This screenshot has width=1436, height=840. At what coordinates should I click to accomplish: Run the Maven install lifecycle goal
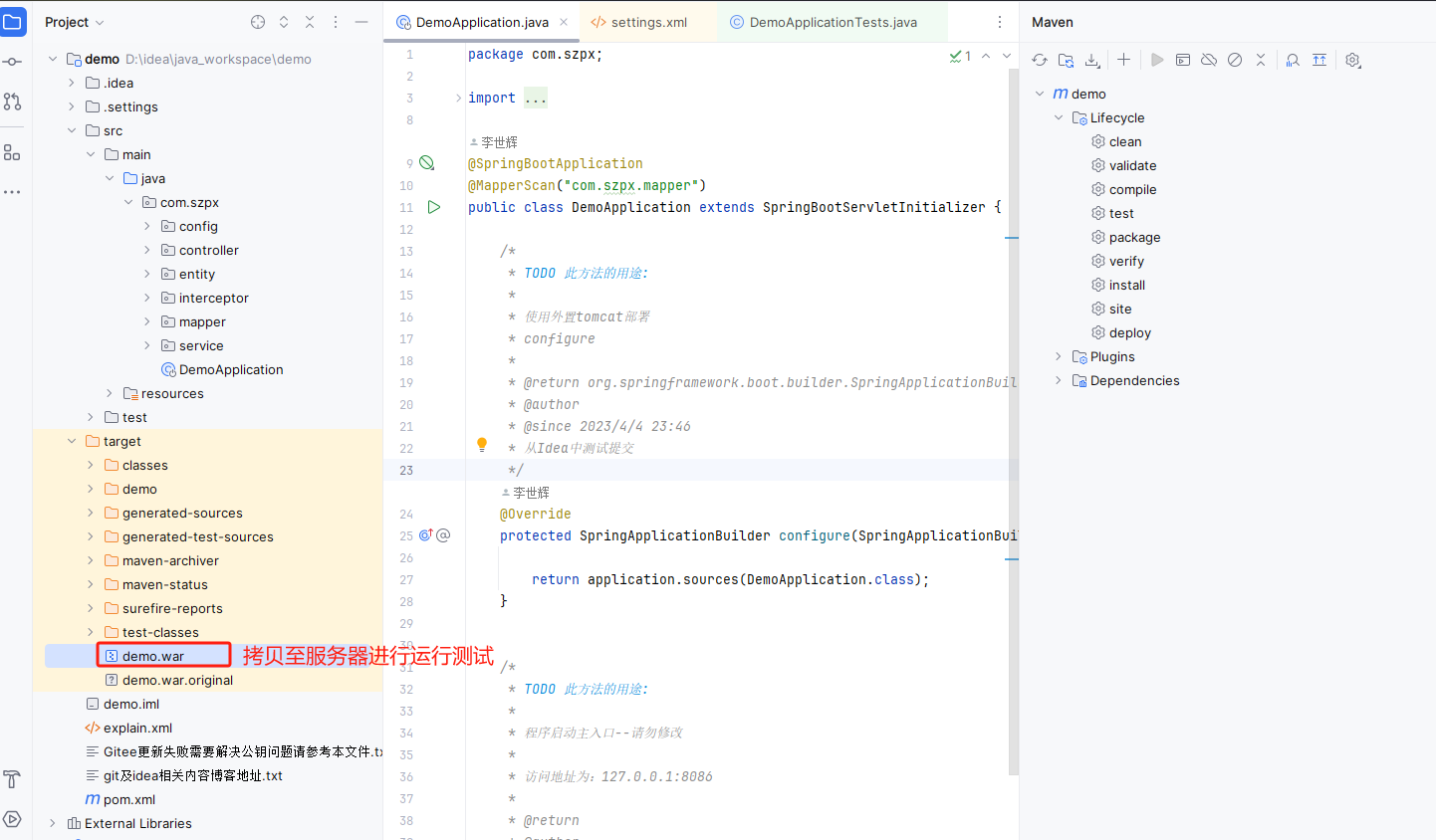coord(1126,285)
